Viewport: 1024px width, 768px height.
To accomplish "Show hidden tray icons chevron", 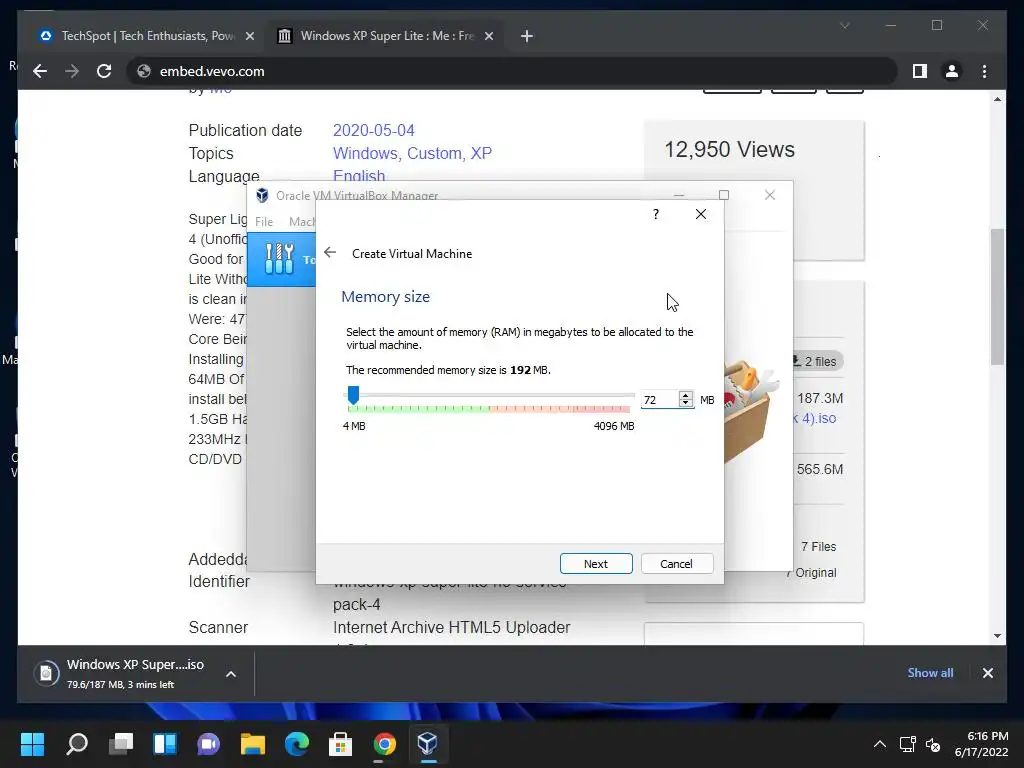I will [x=880, y=744].
